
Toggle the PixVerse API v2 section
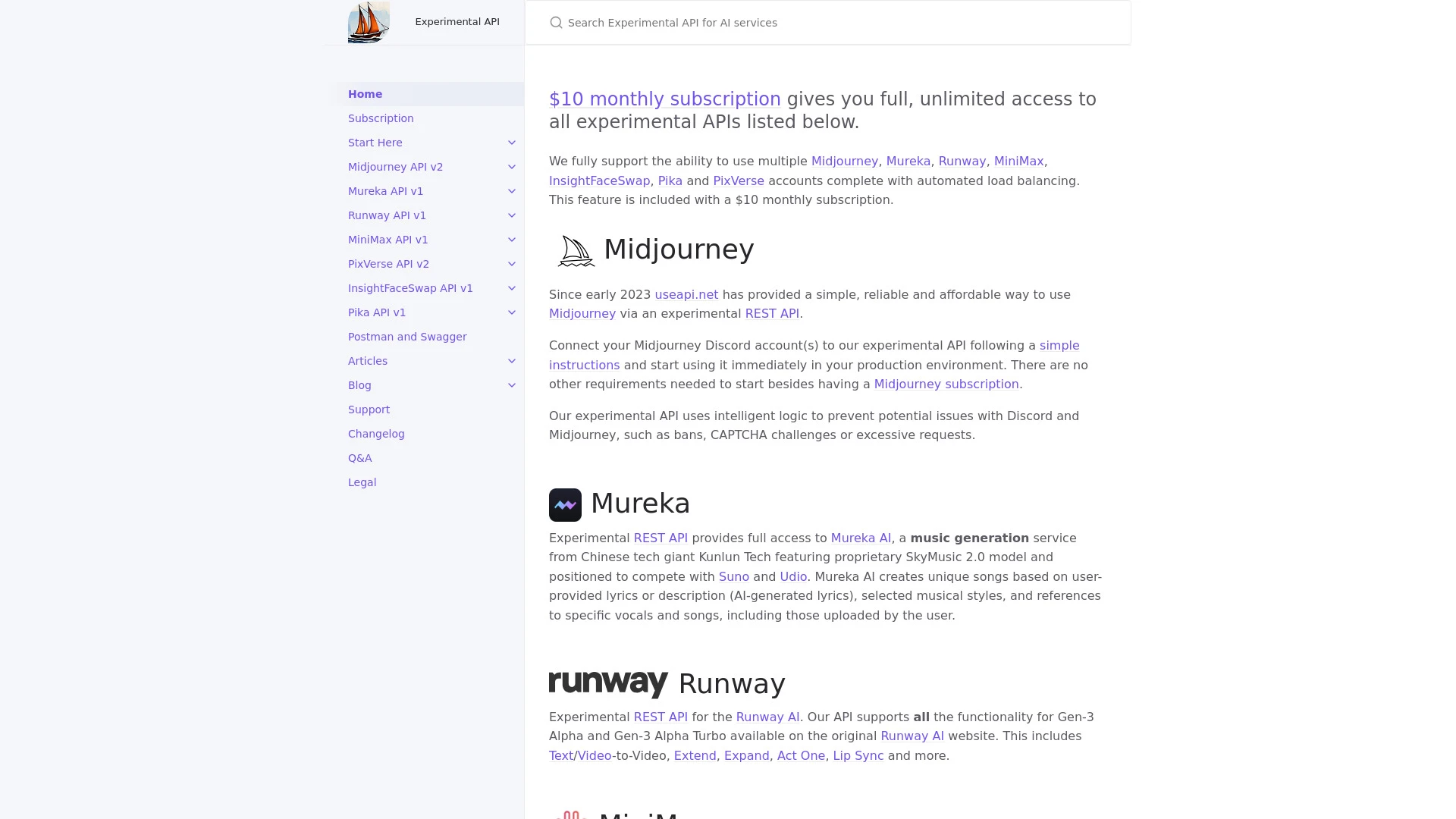tap(511, 263)
